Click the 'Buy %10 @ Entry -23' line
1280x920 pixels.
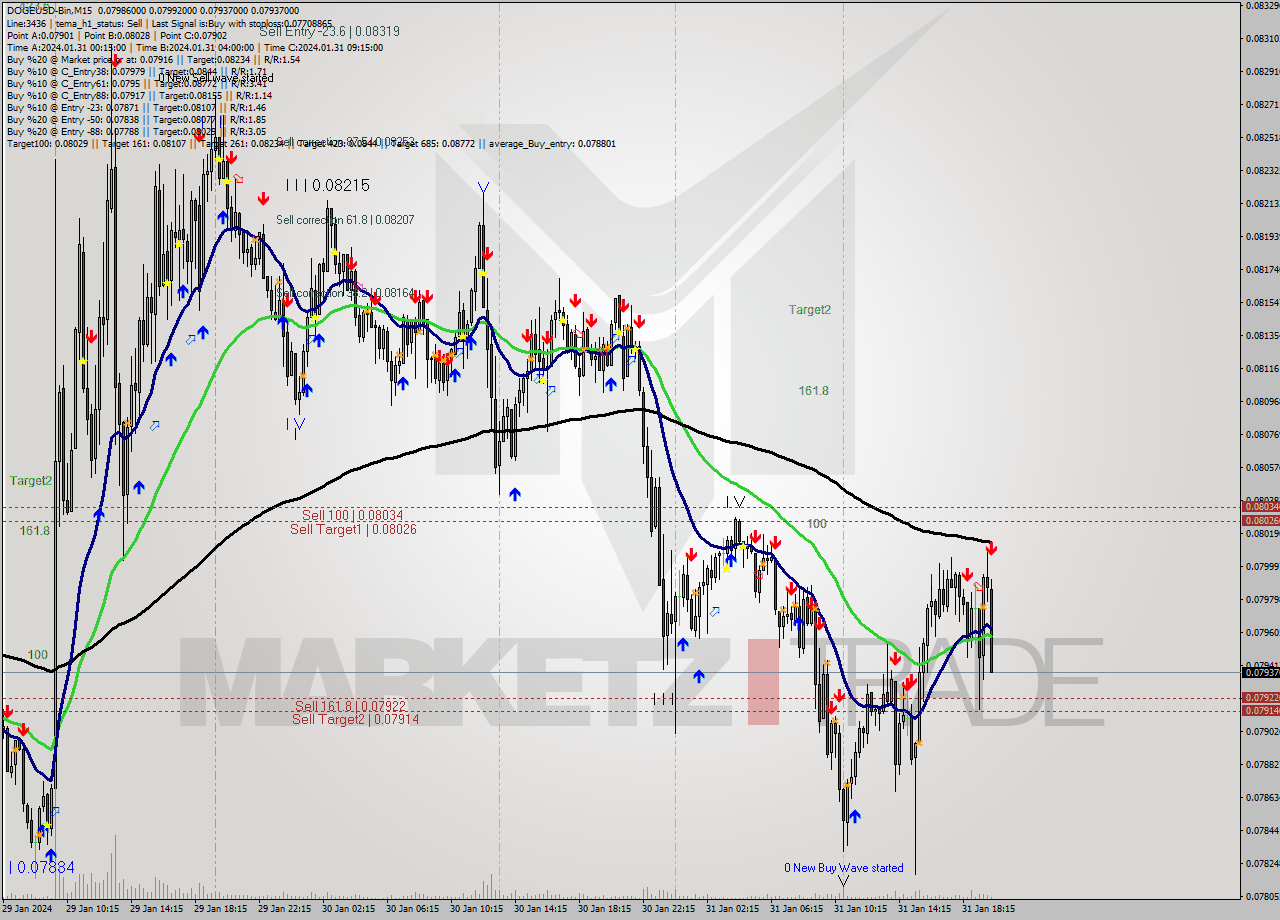(136, 107)
